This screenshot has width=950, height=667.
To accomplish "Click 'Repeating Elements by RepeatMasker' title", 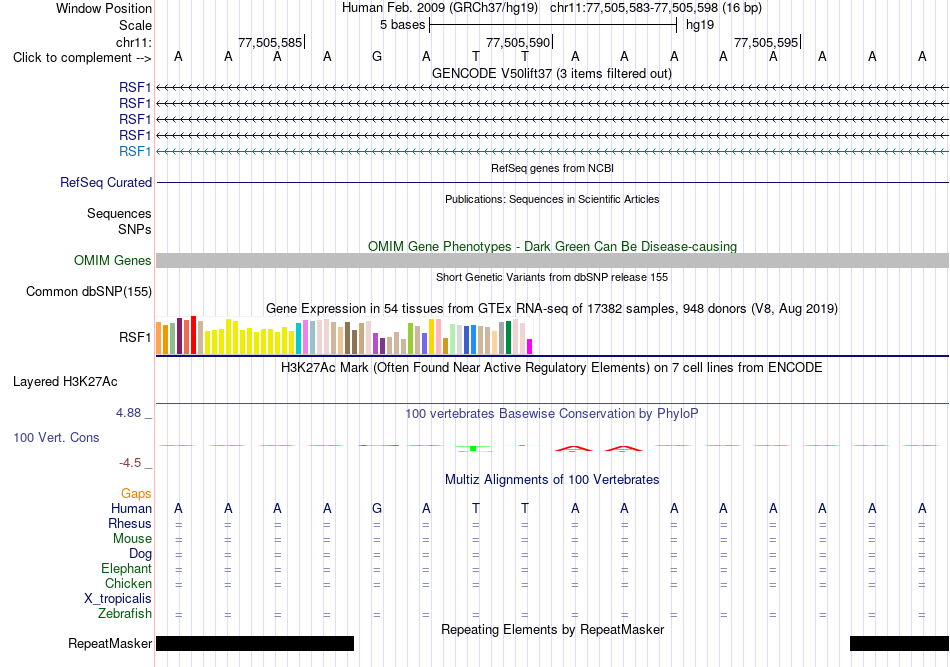I will 552,629.
